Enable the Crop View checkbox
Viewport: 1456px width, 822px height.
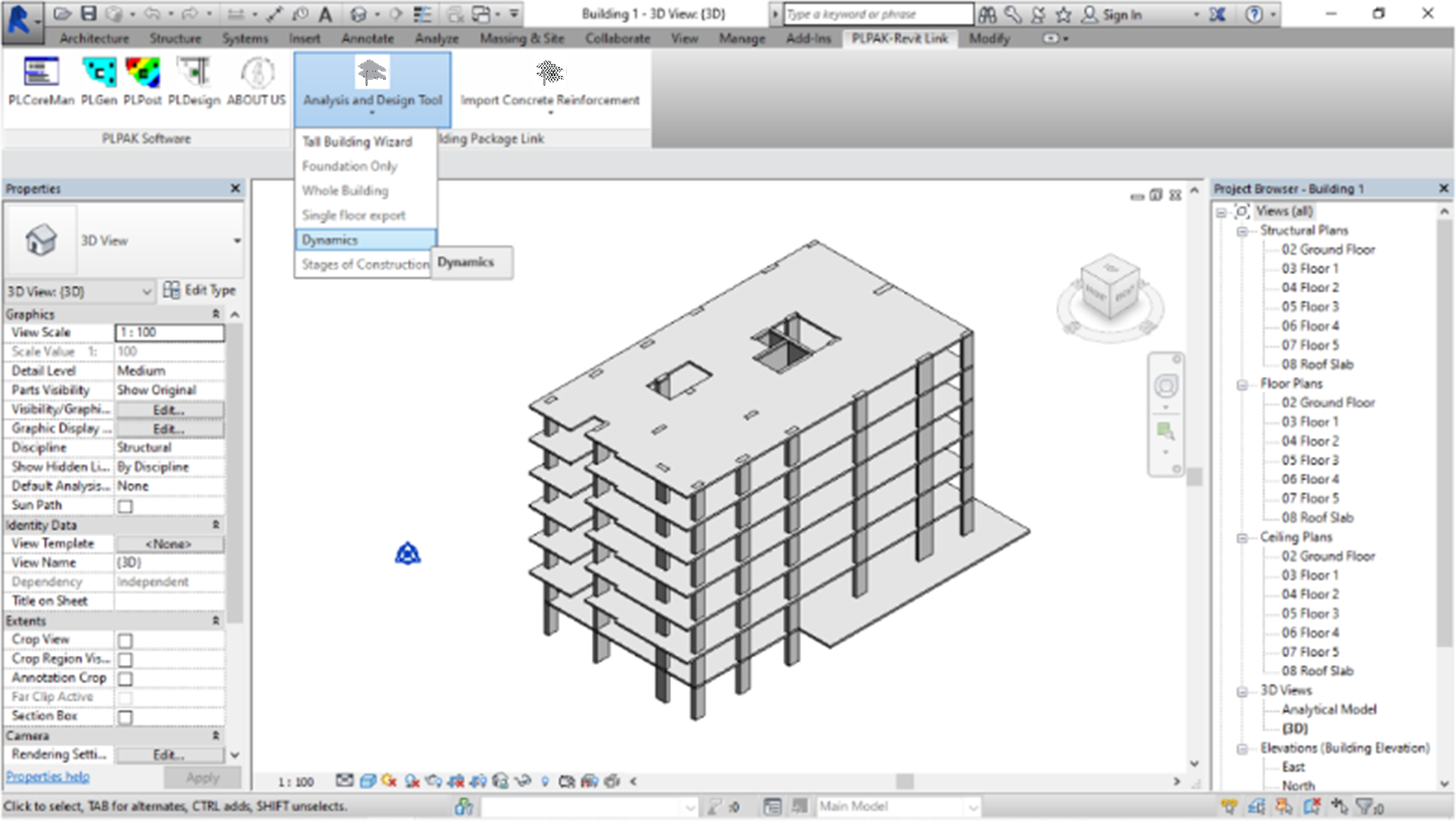tap(125, 640)
